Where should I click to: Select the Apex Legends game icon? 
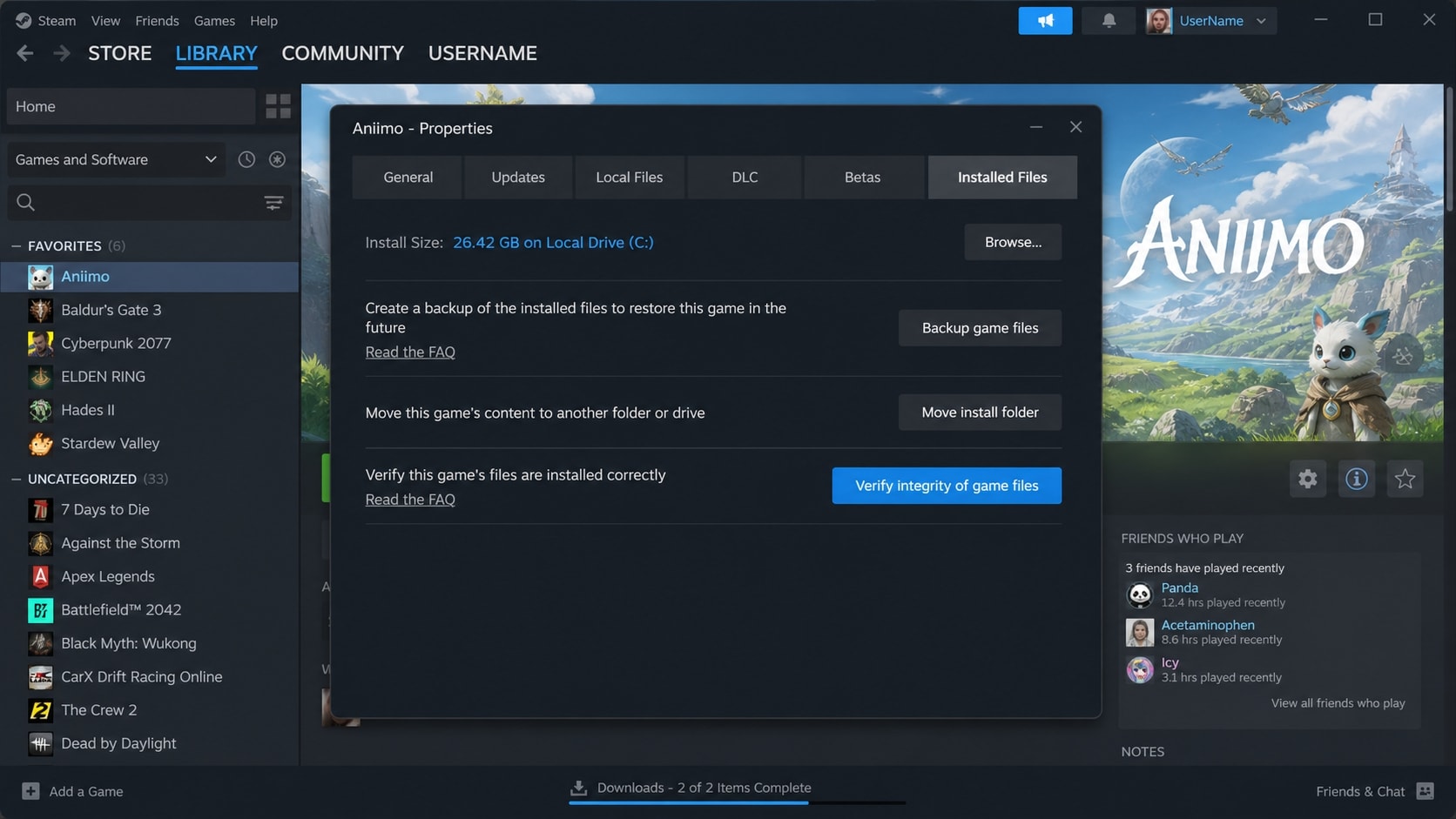[40, 576]
